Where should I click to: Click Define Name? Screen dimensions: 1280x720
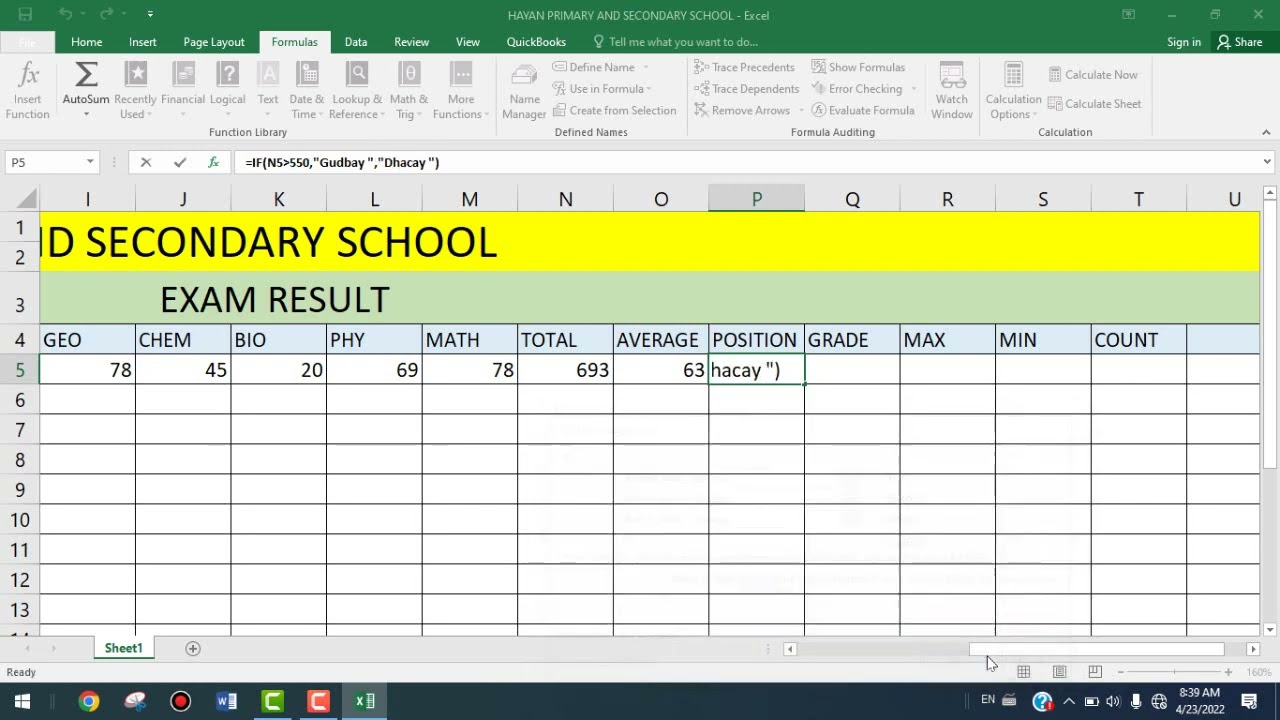[x=593, y=67]
